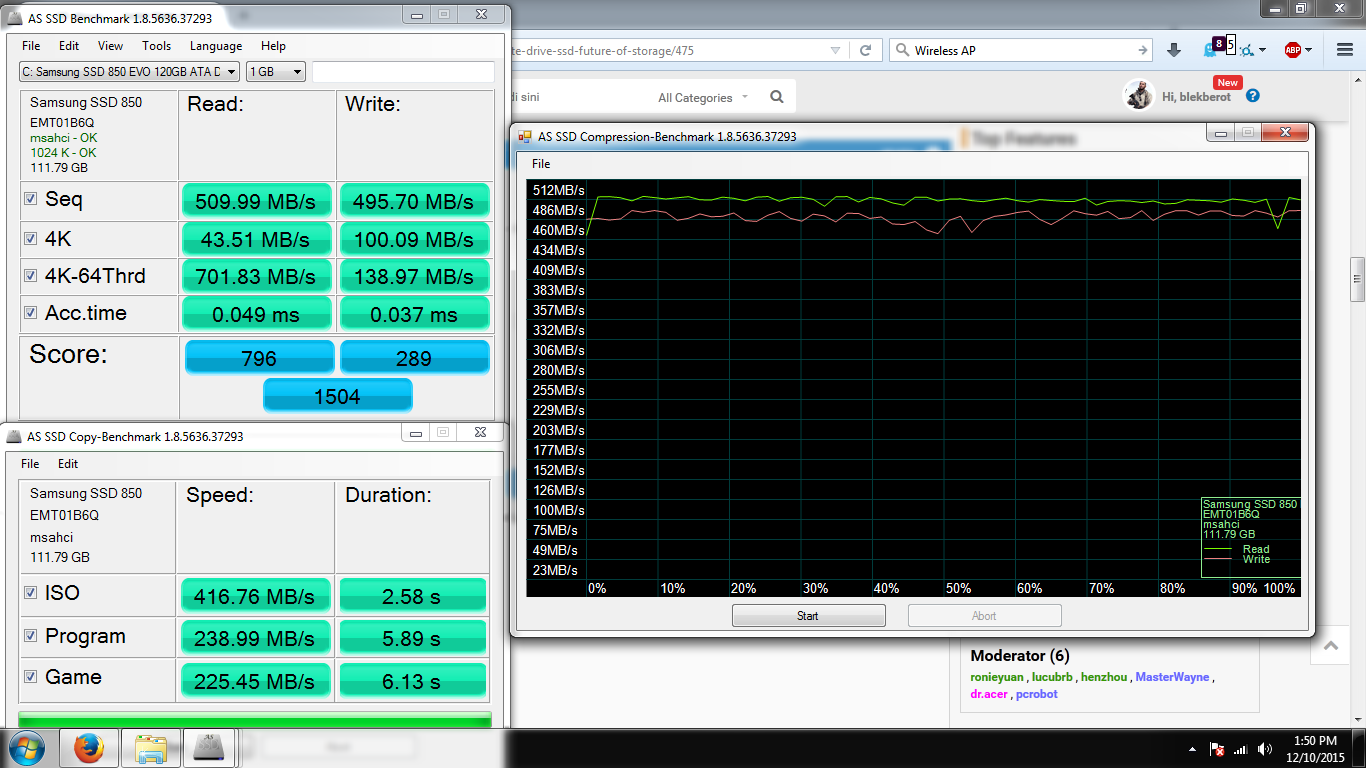This screenshot has width=1366, height=768.
Task: Click the AS SSD Copy-Benchmark title bar icon
Action: point(14,436)
